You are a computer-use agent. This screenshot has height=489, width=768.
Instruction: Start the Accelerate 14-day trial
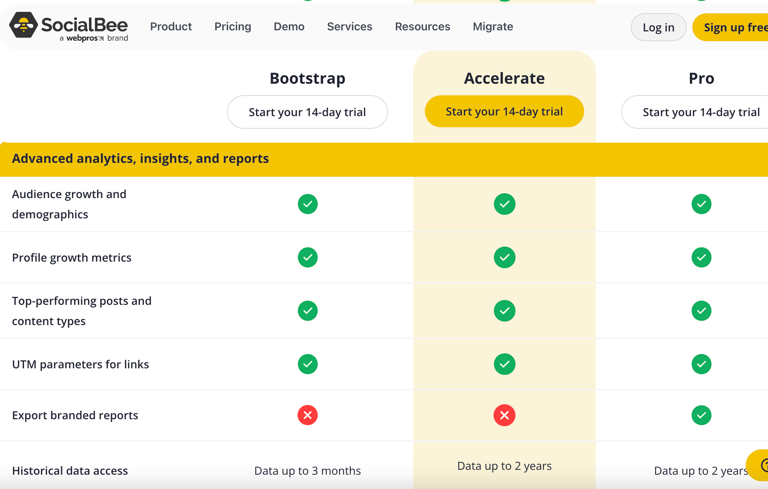click(x=504, y=112)
